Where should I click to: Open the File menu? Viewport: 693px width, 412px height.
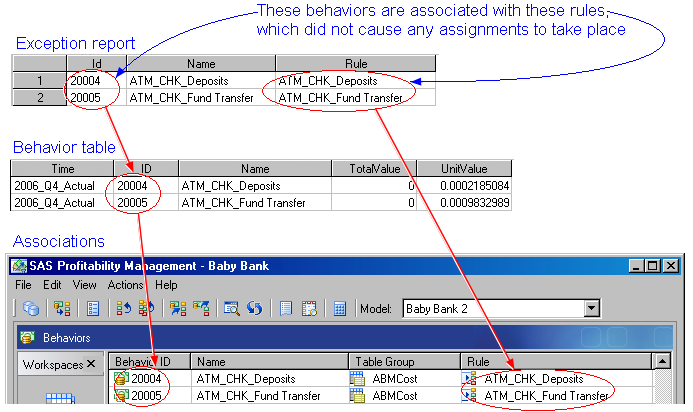click(x=24, y=285)
